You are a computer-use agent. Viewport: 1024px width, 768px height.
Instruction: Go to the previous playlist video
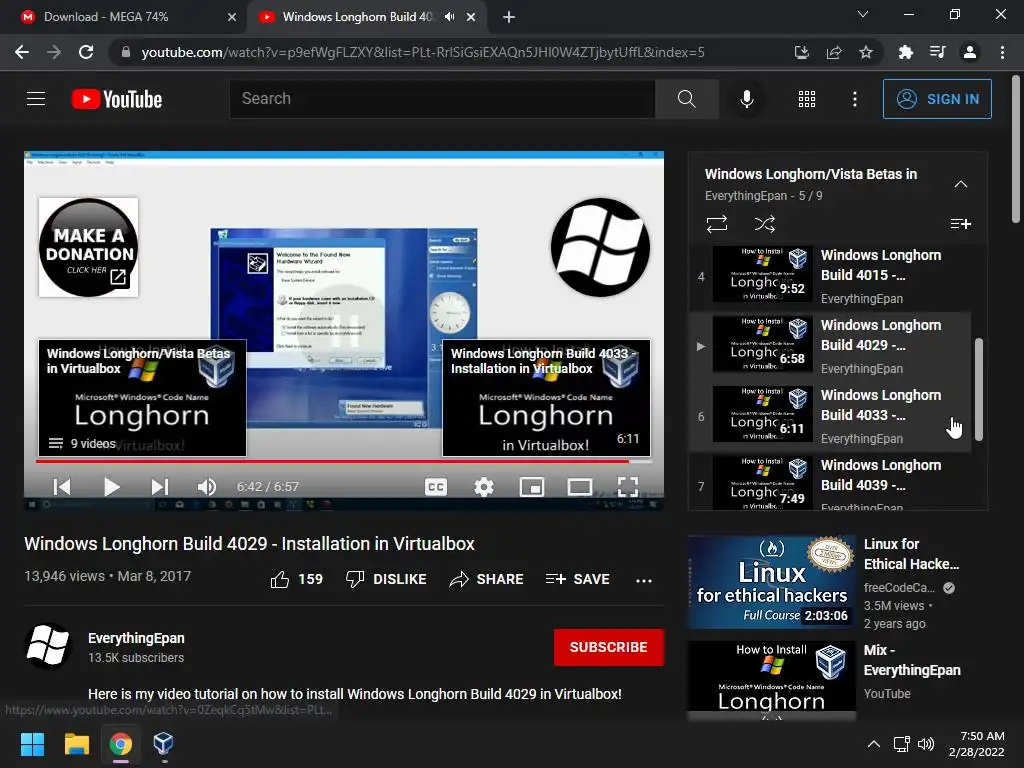click(62, 487)
